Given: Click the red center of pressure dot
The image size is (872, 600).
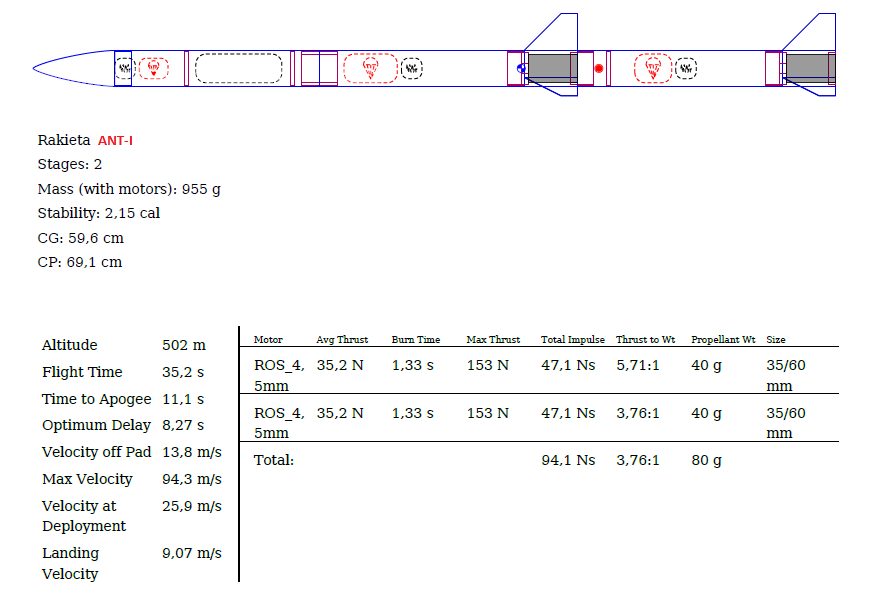Looking at the screenshot, I should (x=599, y=68).
